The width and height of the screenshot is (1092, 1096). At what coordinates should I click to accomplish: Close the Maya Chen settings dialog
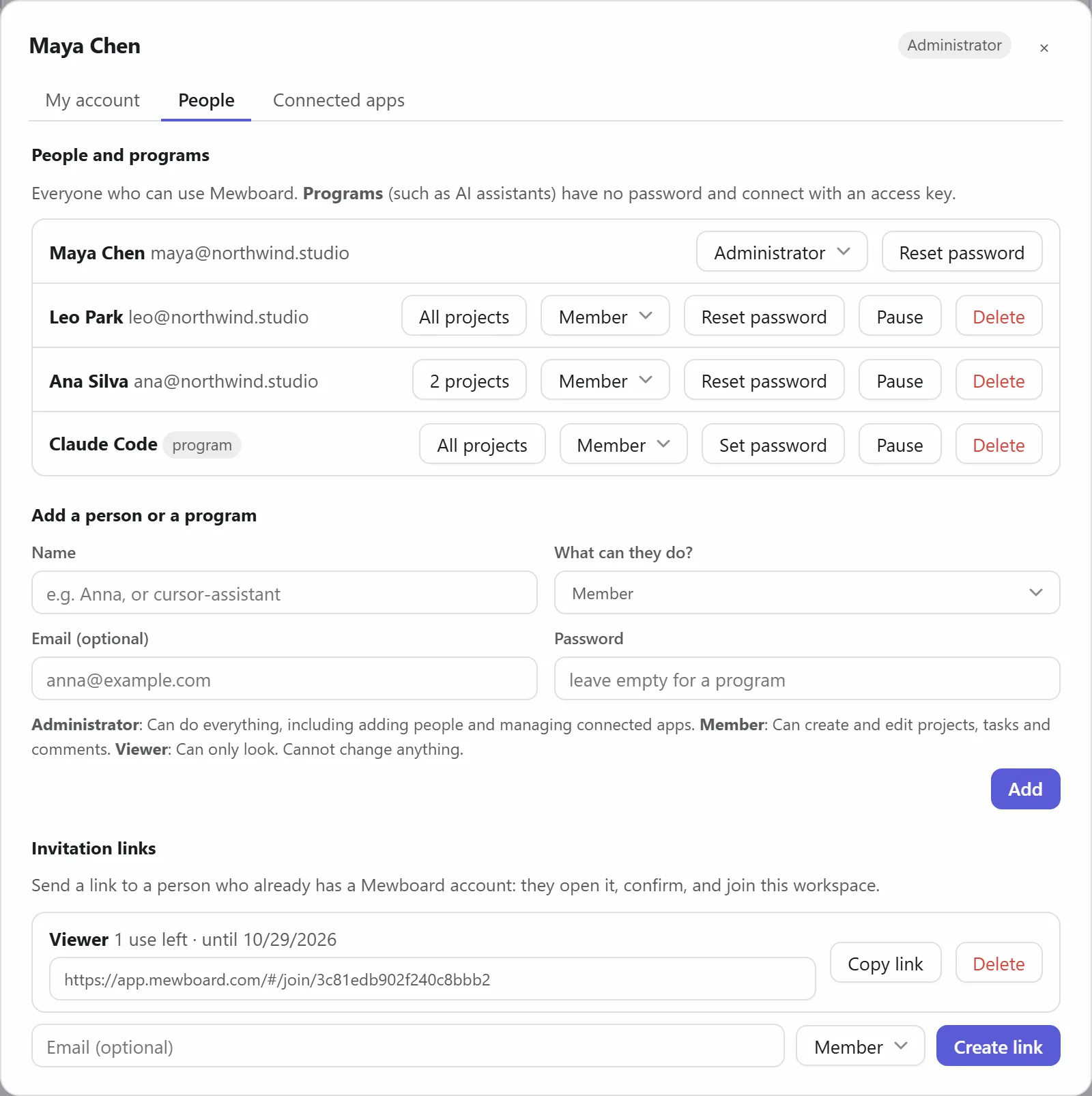click(1044, 48)
